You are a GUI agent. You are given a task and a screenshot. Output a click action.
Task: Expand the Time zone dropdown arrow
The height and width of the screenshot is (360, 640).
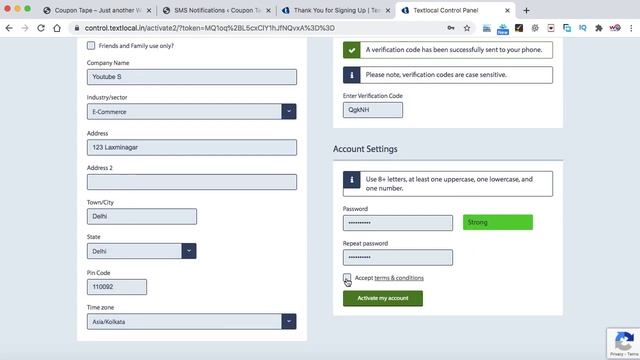[289, 322]
